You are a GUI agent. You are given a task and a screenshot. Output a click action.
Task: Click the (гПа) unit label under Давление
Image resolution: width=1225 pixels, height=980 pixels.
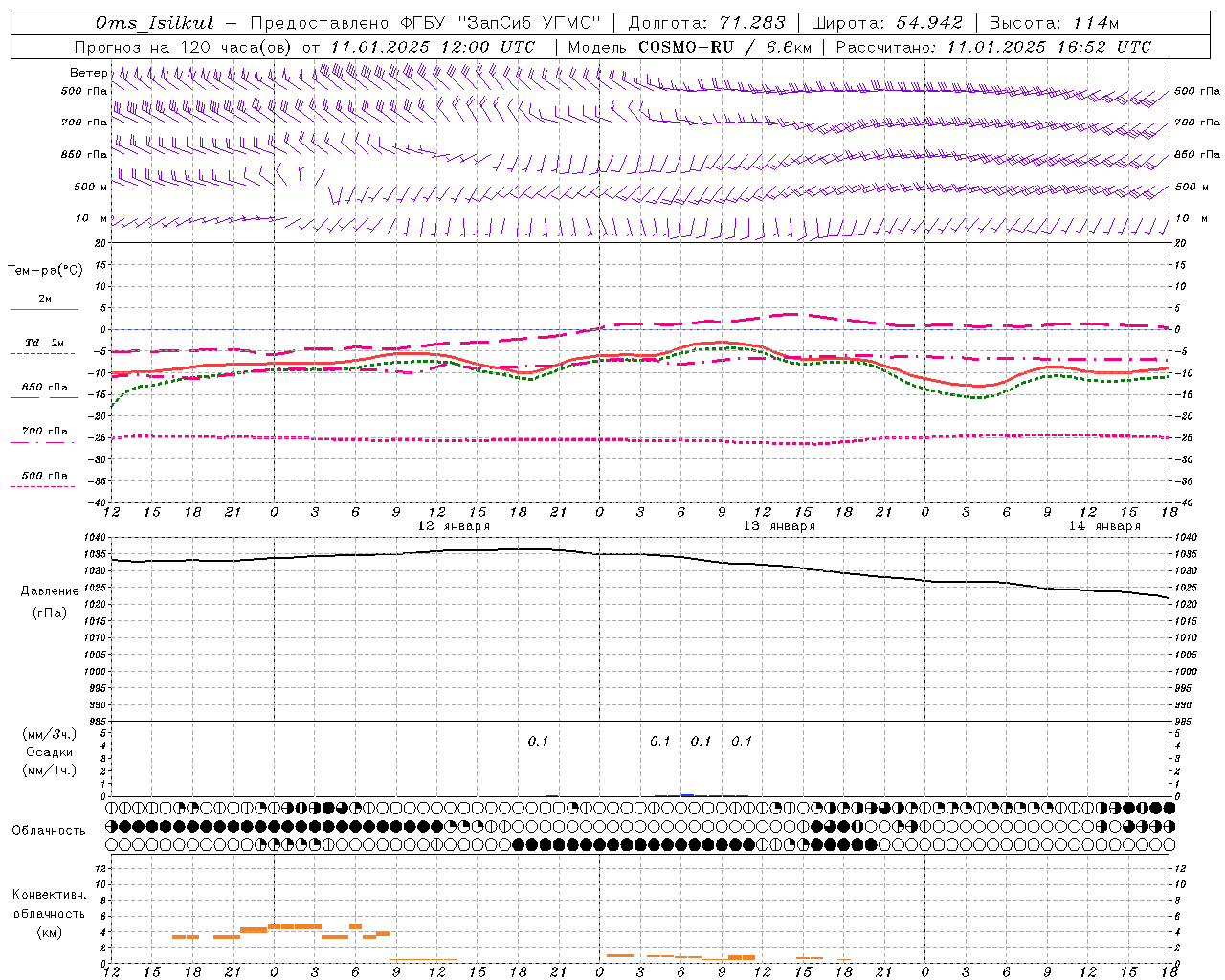coord(50,613)
